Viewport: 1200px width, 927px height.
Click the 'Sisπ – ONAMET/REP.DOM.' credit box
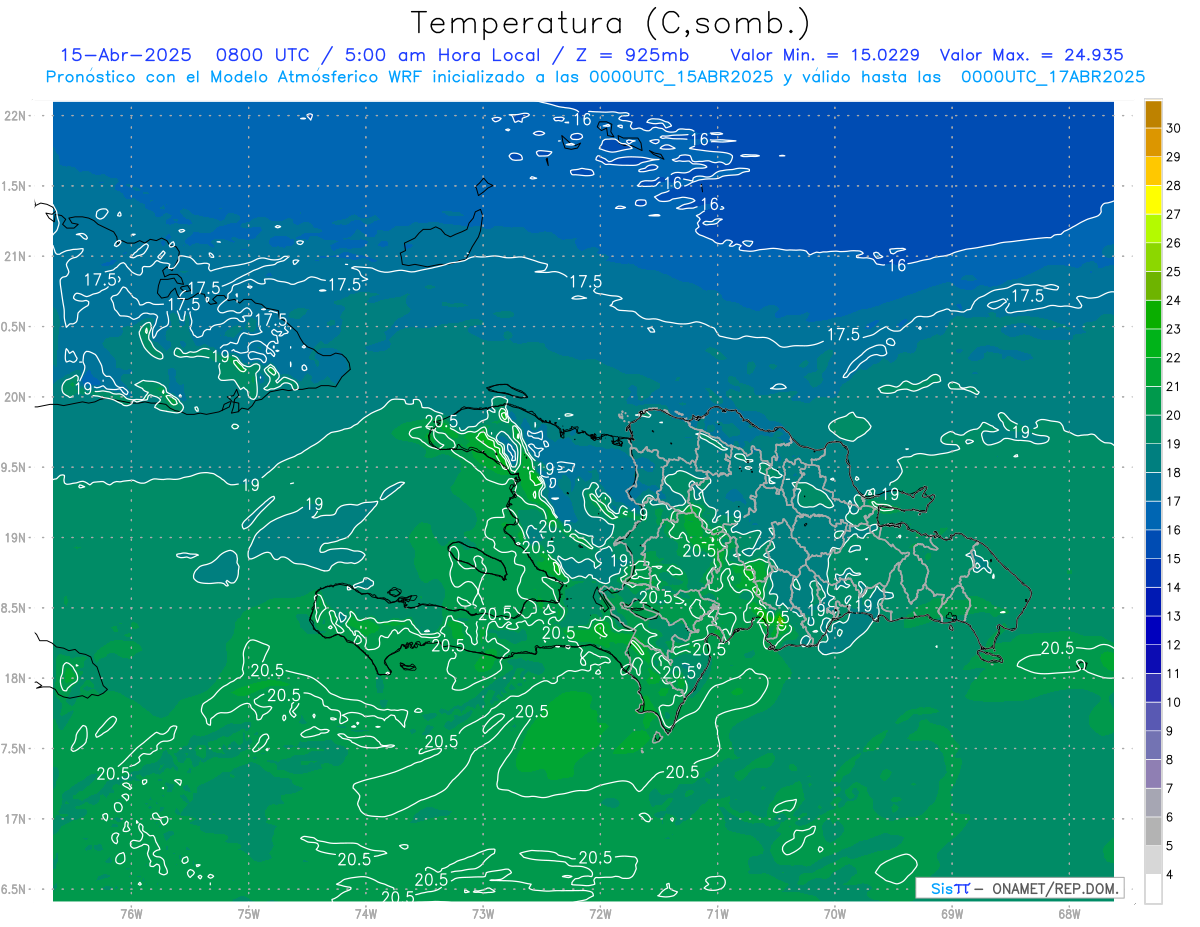1020,888
